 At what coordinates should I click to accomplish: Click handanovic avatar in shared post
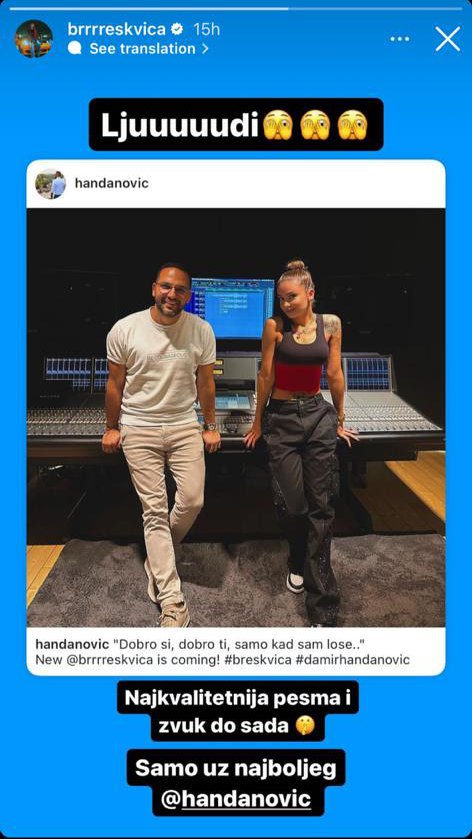pyautogui.click(x=50, y=184)
